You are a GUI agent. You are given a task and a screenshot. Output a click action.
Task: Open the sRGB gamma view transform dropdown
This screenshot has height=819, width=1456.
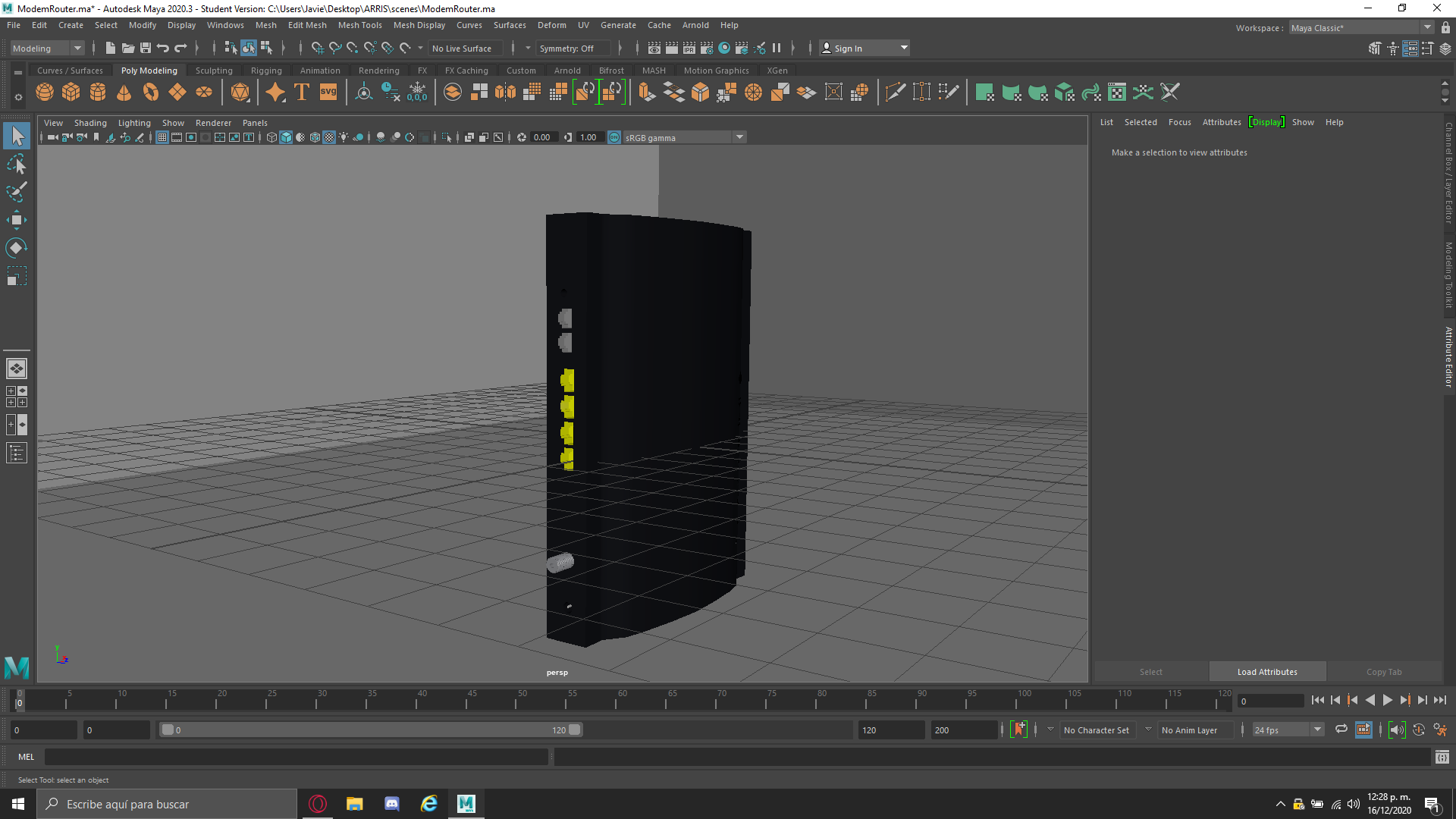tap(739, 137)
